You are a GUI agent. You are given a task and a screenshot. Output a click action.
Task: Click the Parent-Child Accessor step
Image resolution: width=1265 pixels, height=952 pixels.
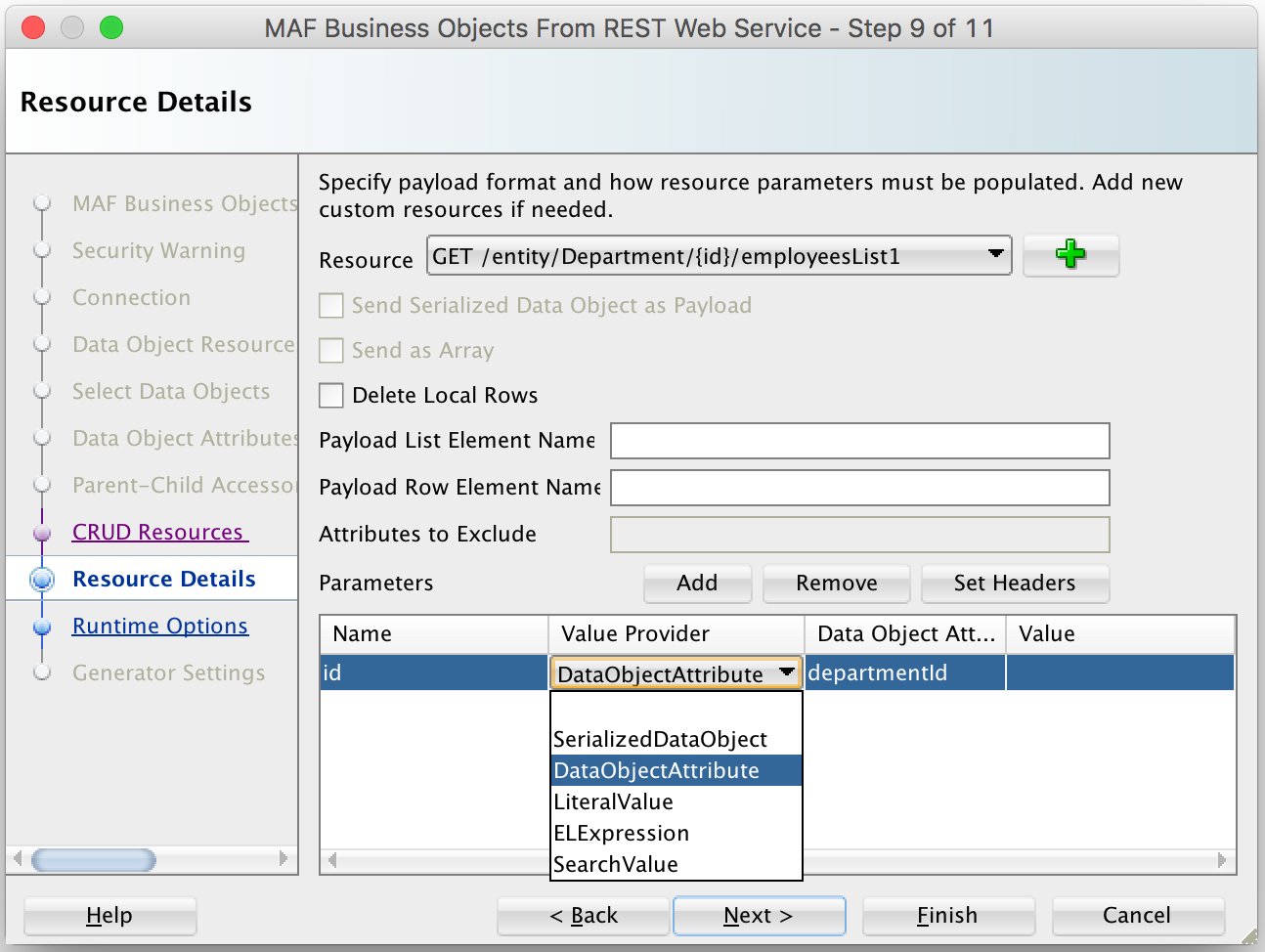[x=184, y=485]
